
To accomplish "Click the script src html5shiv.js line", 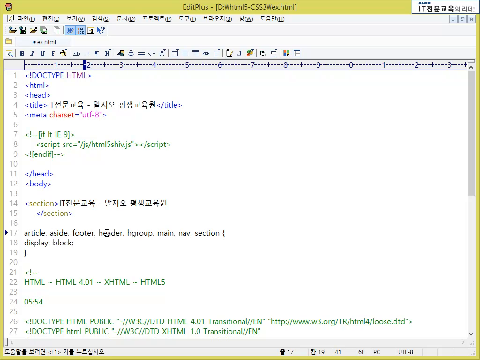I will tap(103, 144).
